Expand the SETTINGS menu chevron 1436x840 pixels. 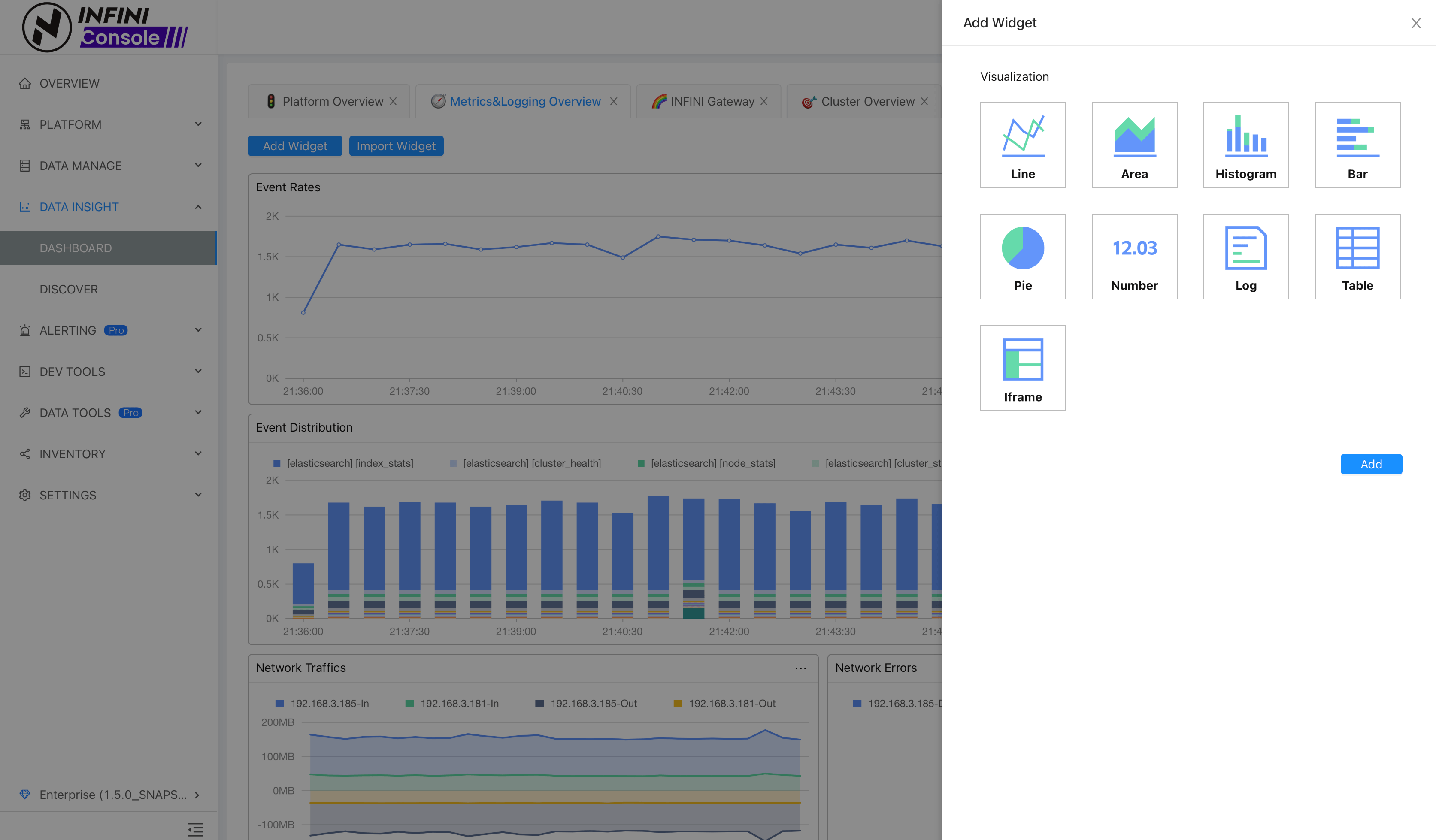[198, 494]
